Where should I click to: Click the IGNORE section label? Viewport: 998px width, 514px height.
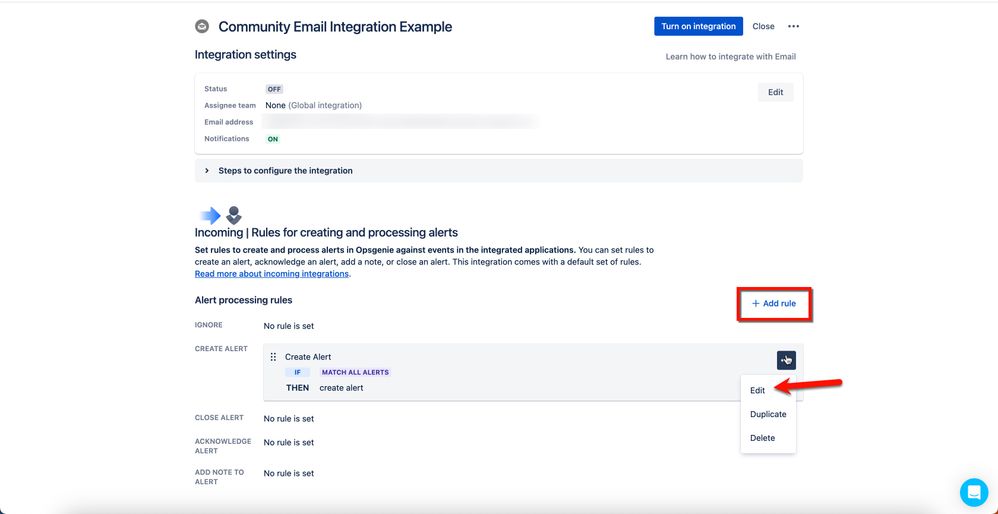[x=209, y=325]
